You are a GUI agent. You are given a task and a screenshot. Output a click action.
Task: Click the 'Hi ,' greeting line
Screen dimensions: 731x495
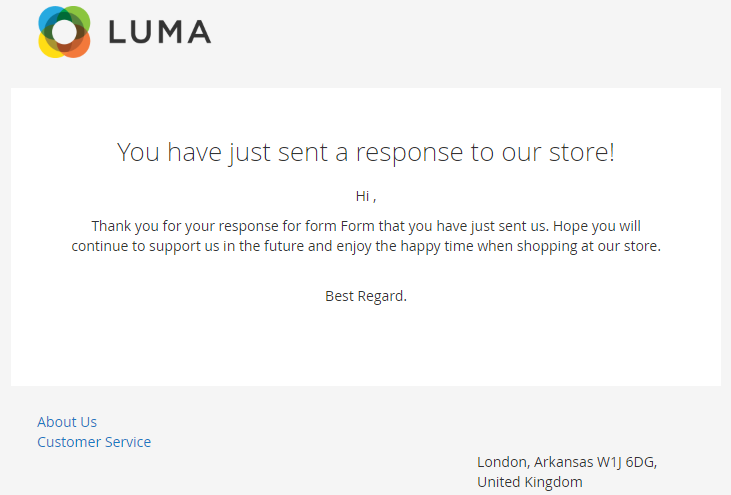pyautogui.click(x=366, y=196)
